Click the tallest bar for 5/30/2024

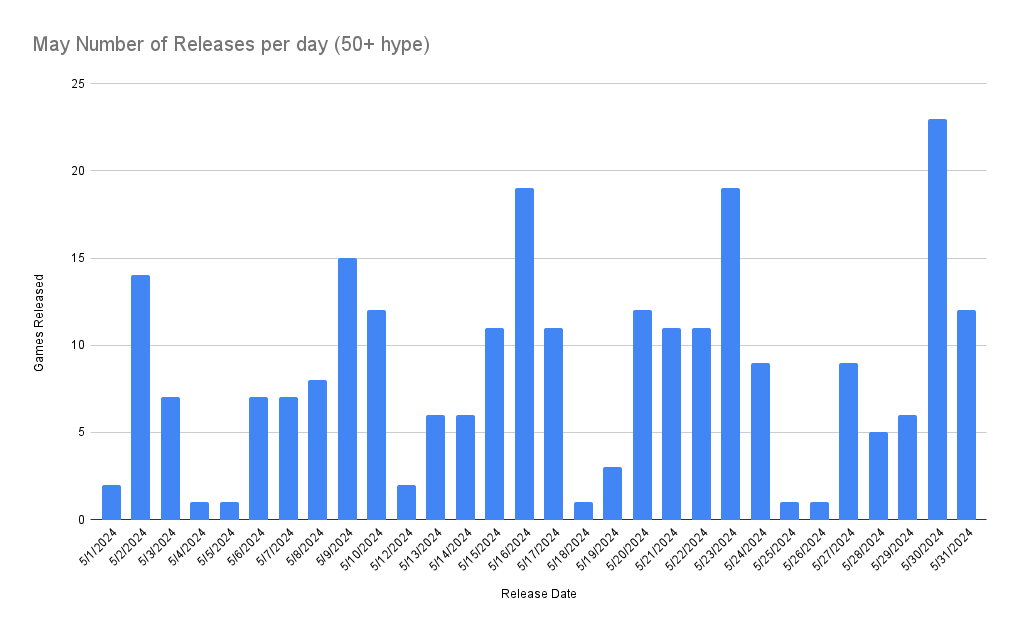pyautogui.click(x=937, y=320)
